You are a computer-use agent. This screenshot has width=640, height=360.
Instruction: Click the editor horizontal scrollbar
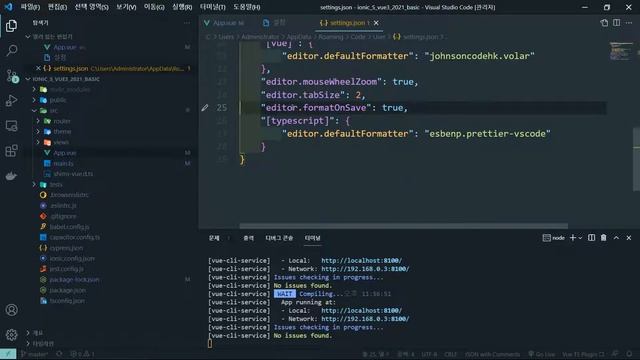point(403,226)
